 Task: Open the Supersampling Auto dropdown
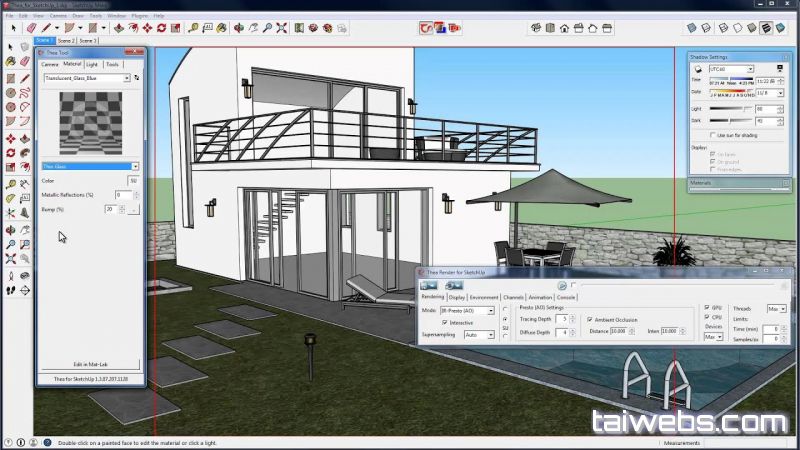point(490,335)
